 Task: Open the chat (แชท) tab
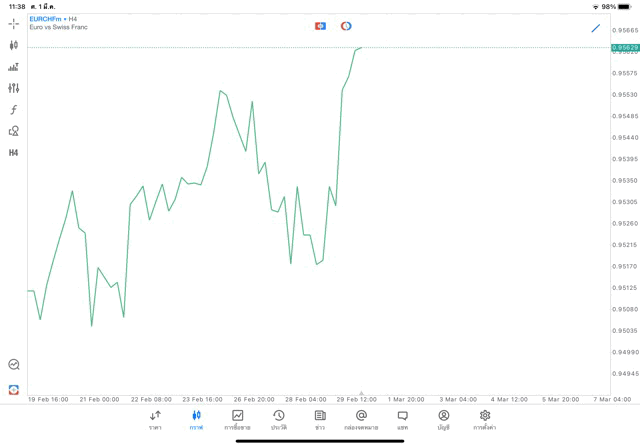402,419
